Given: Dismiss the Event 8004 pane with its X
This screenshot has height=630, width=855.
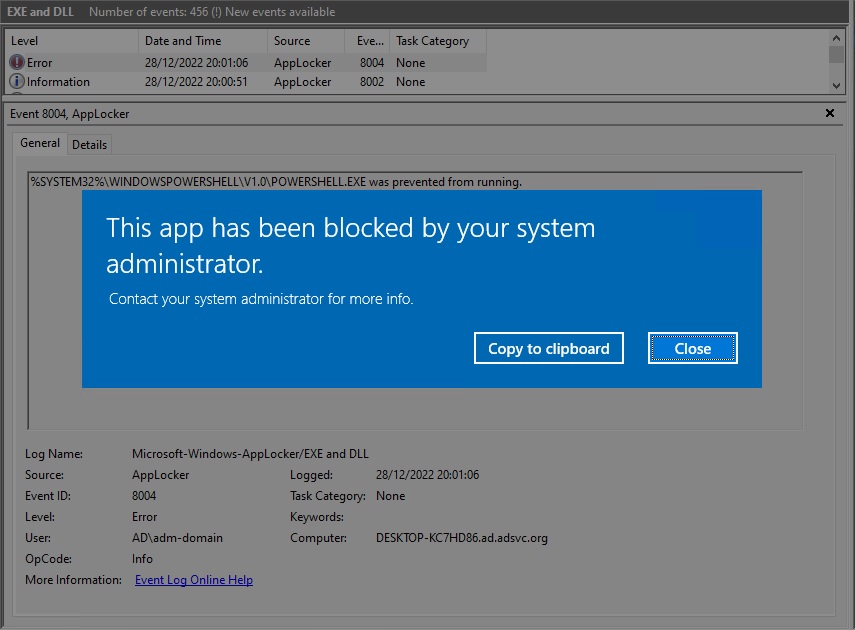Looking at the screenshot, I should pyautogui.click(x=829, y=113).
